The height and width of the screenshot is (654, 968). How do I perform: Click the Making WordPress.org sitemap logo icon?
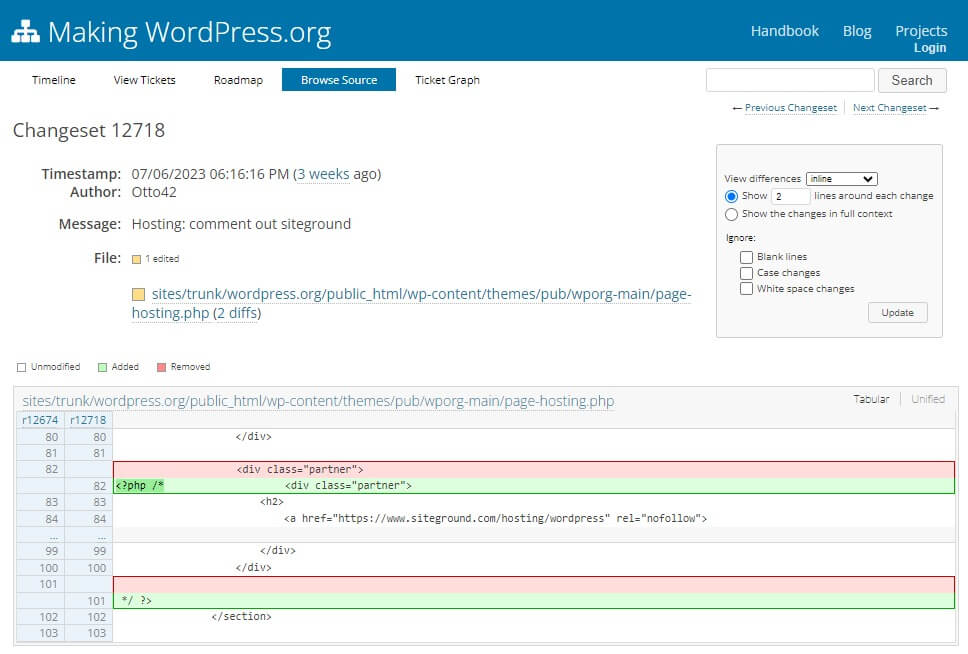pos(25,31)
